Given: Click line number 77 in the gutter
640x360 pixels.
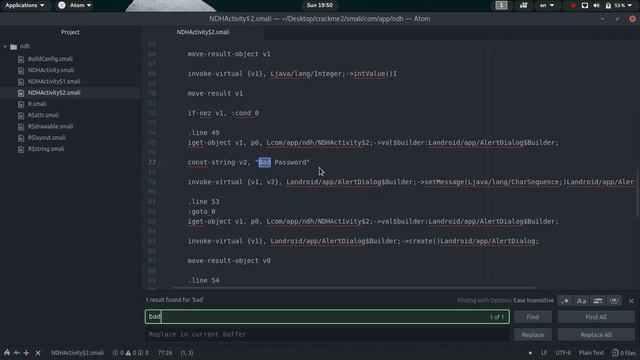Looking at the screenshot, I should tap(152, 162).
